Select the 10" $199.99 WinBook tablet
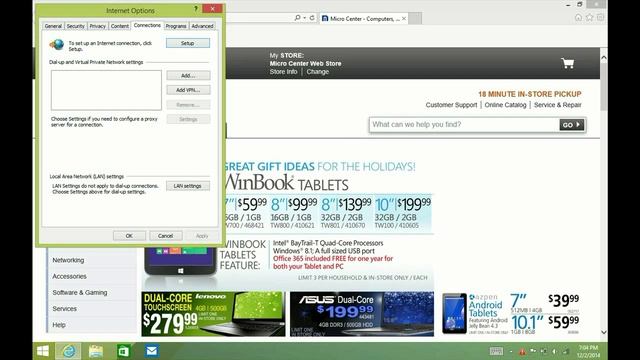640x360 pixels. click(x=402, y=212)
